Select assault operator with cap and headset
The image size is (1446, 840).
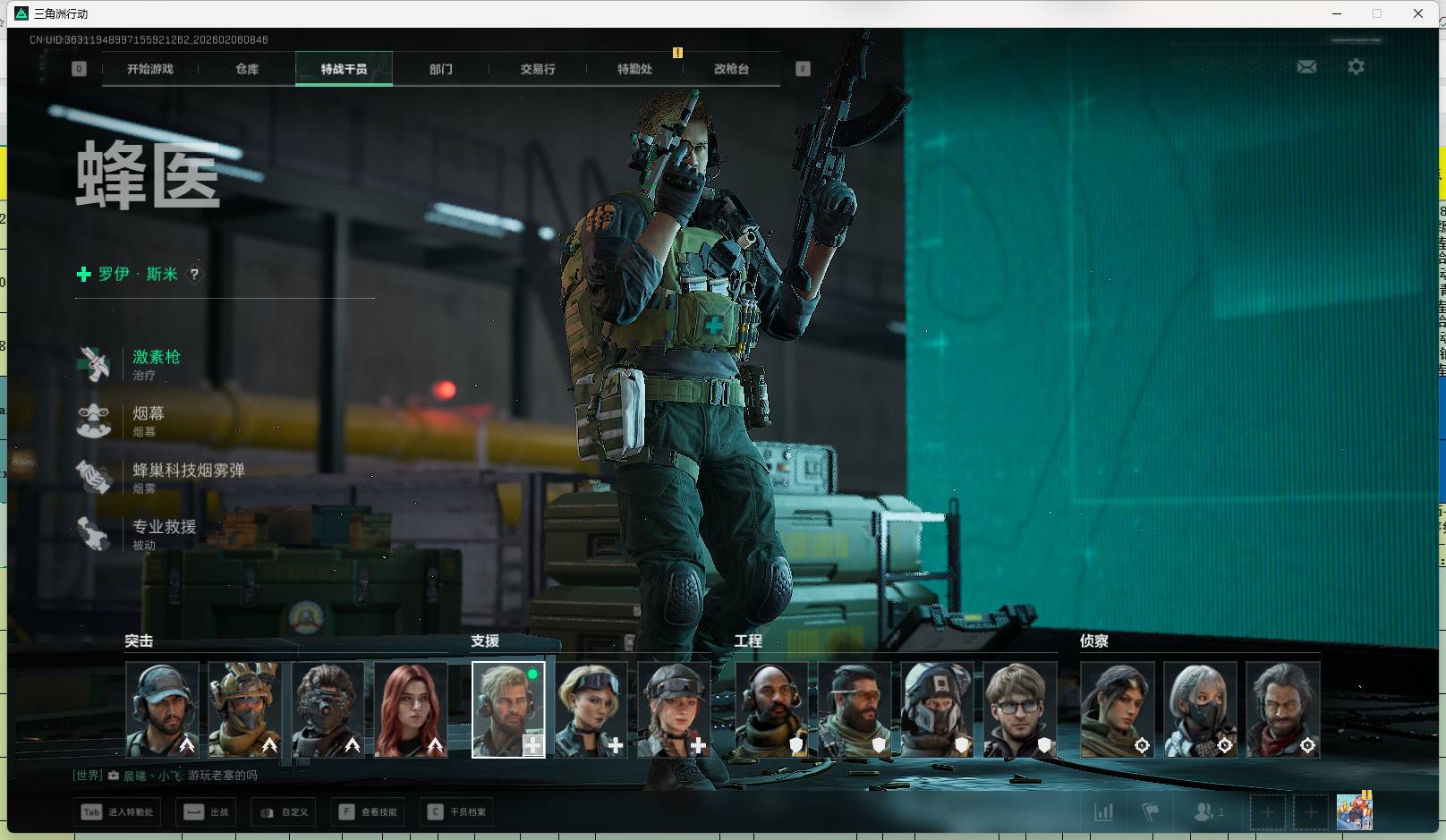coord(162,709)
